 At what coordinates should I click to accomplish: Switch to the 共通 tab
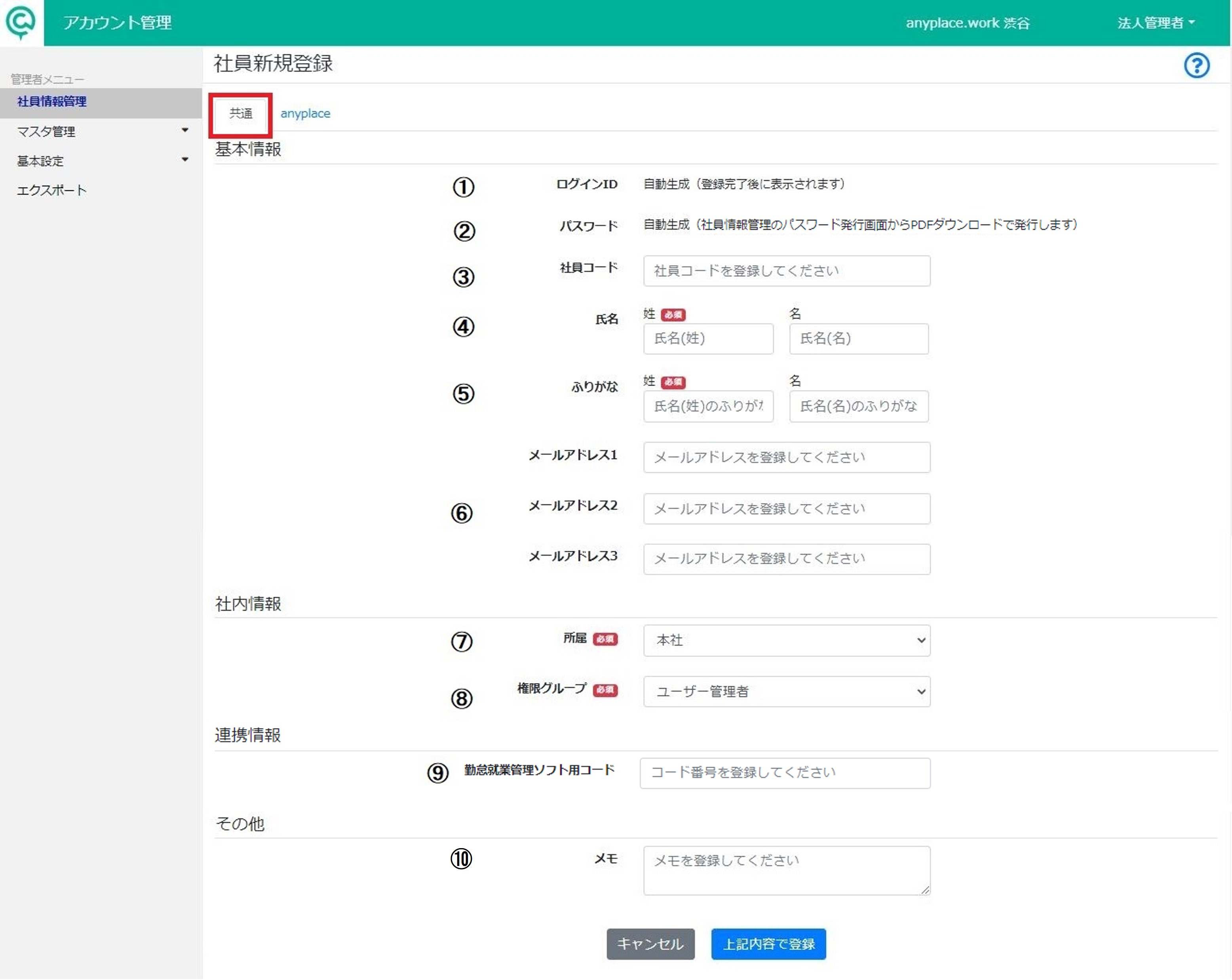click(241, 114)
